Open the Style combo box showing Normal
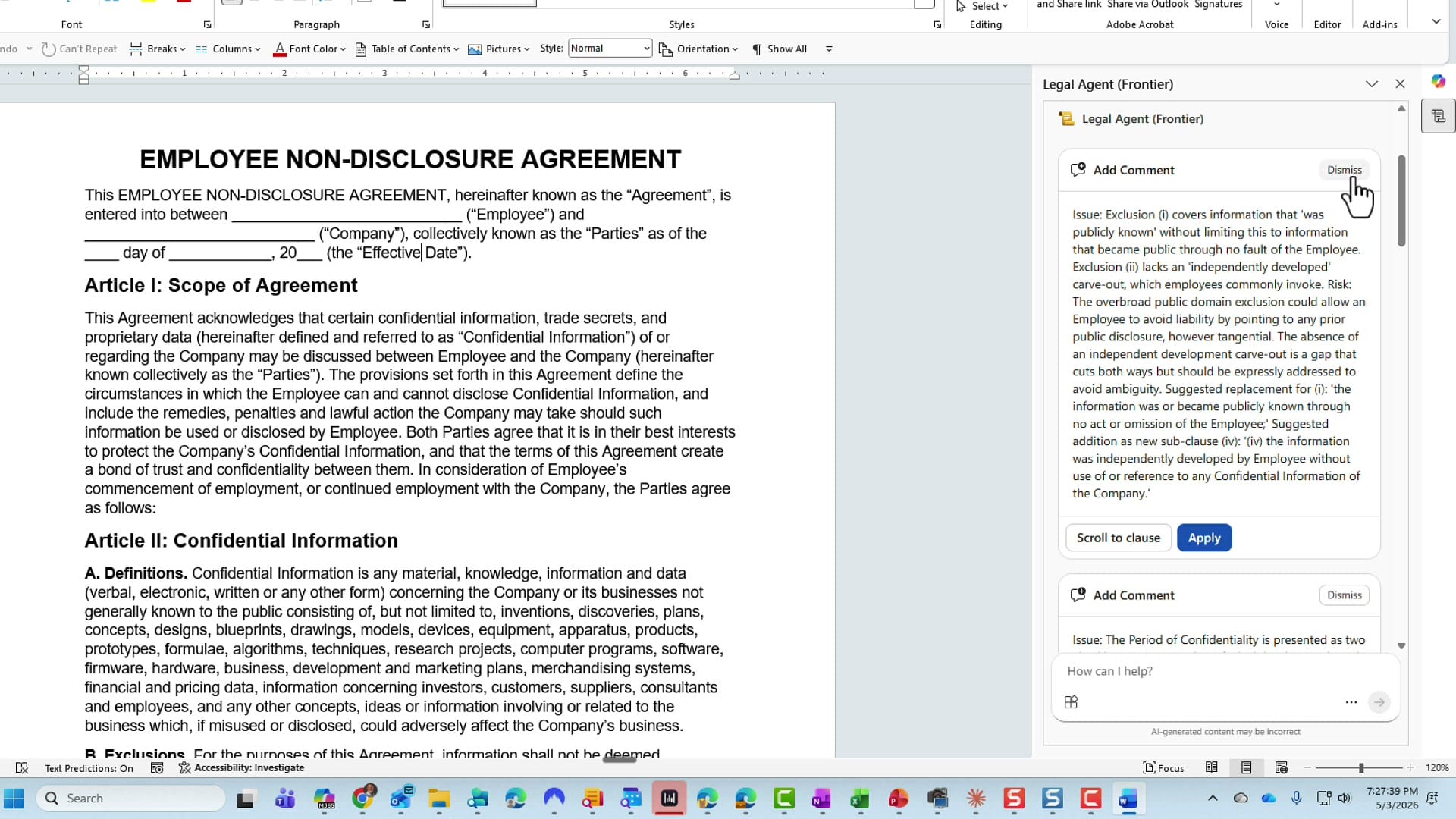 click(x=610, y=49)
